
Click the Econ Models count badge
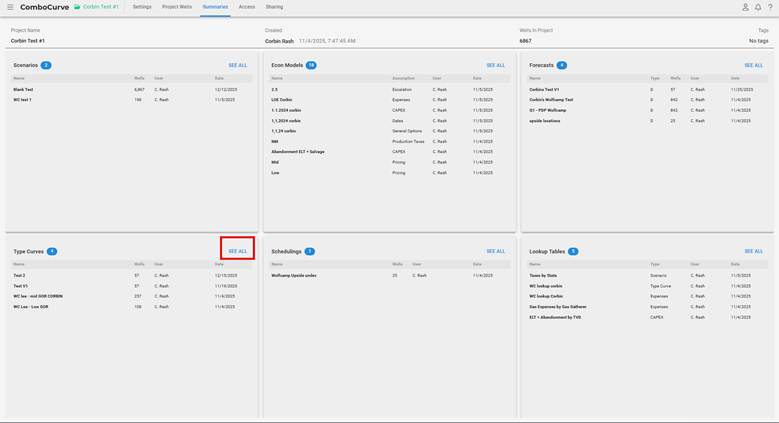point(311,65)
